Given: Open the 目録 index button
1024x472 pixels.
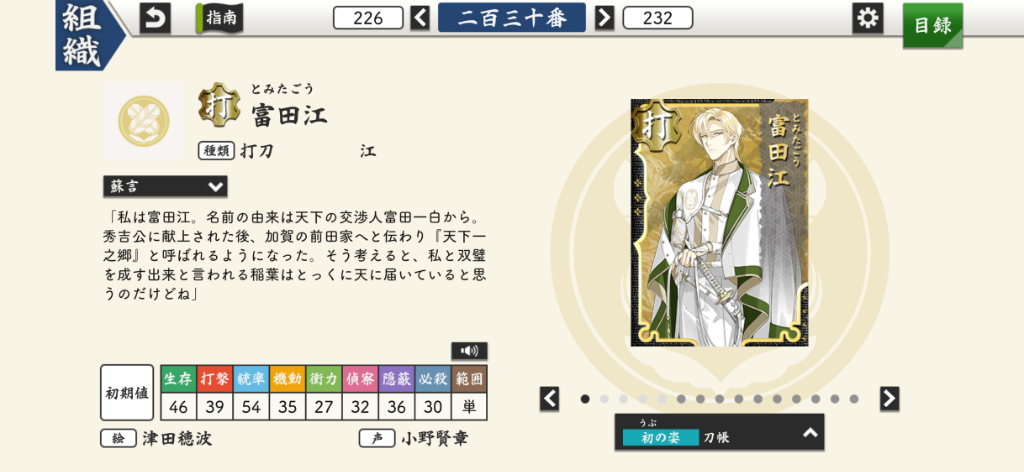Looking at the screenshot, I should click(933, 25).
